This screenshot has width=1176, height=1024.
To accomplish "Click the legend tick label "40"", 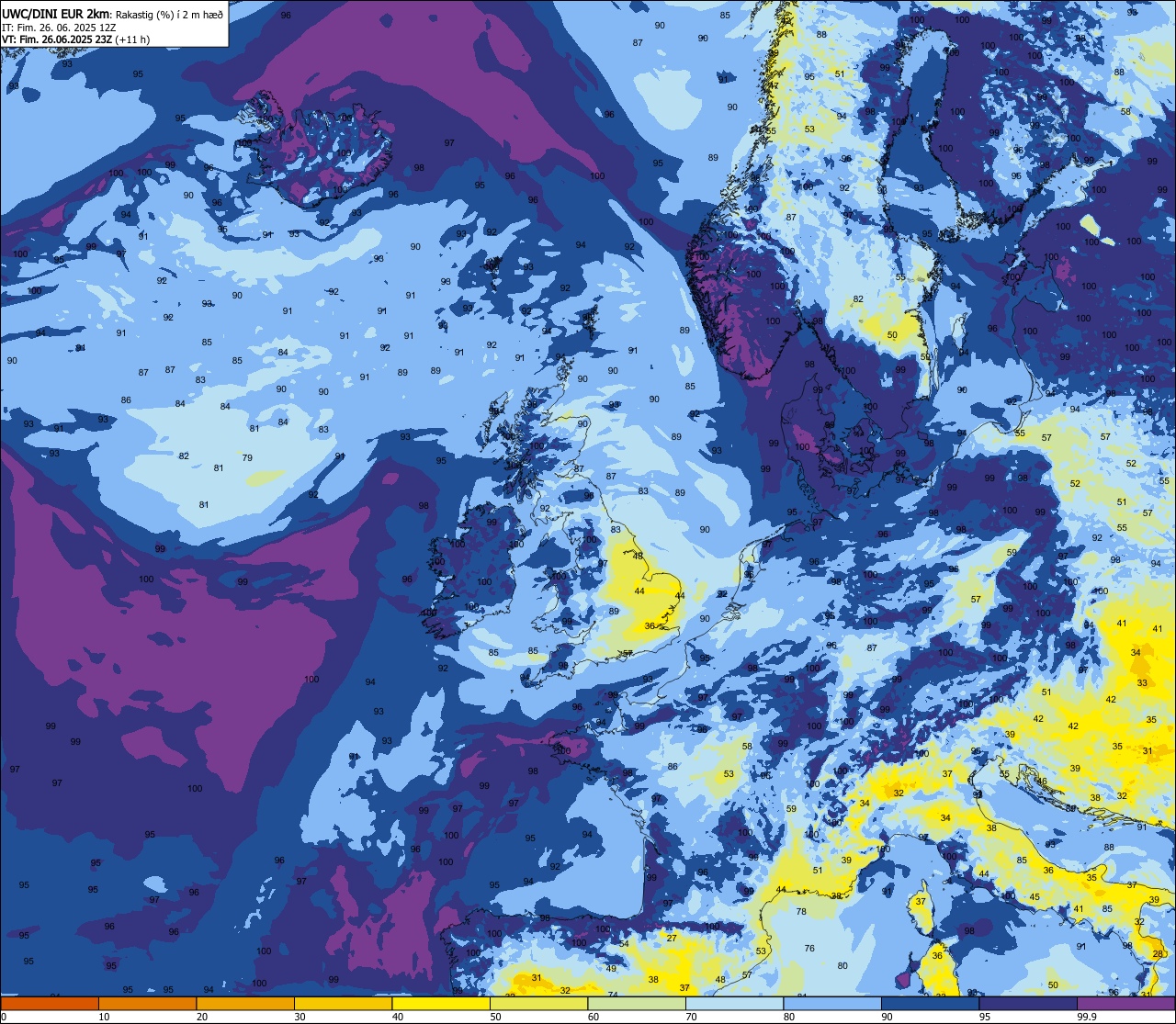I will click(398, 1017).
